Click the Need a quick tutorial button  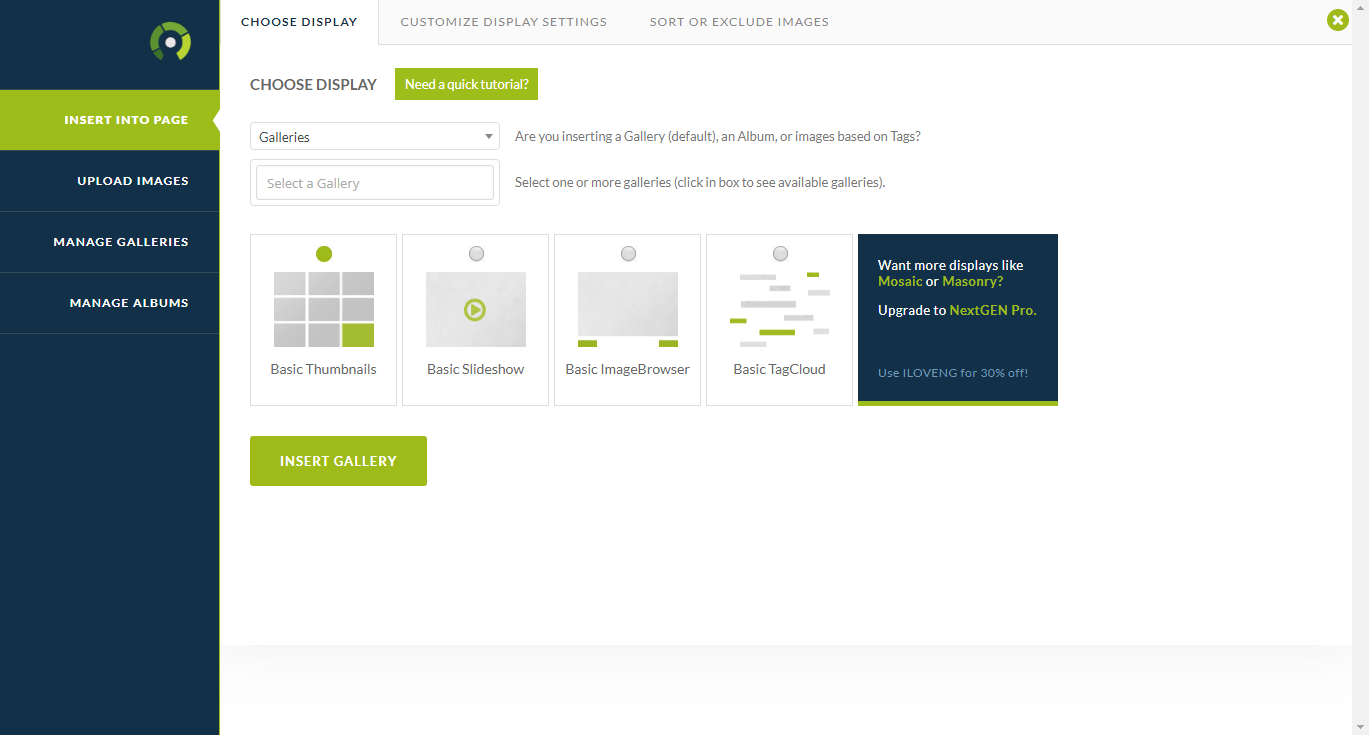point(466,85)
